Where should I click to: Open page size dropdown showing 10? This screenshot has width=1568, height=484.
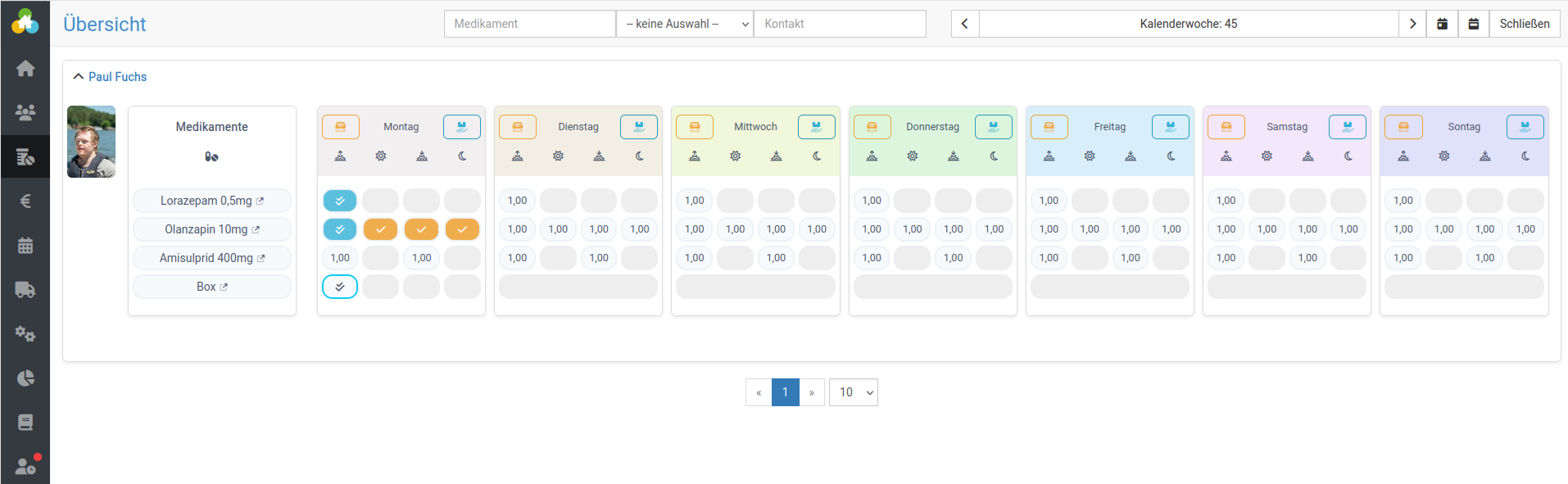(x=853, y=392)
